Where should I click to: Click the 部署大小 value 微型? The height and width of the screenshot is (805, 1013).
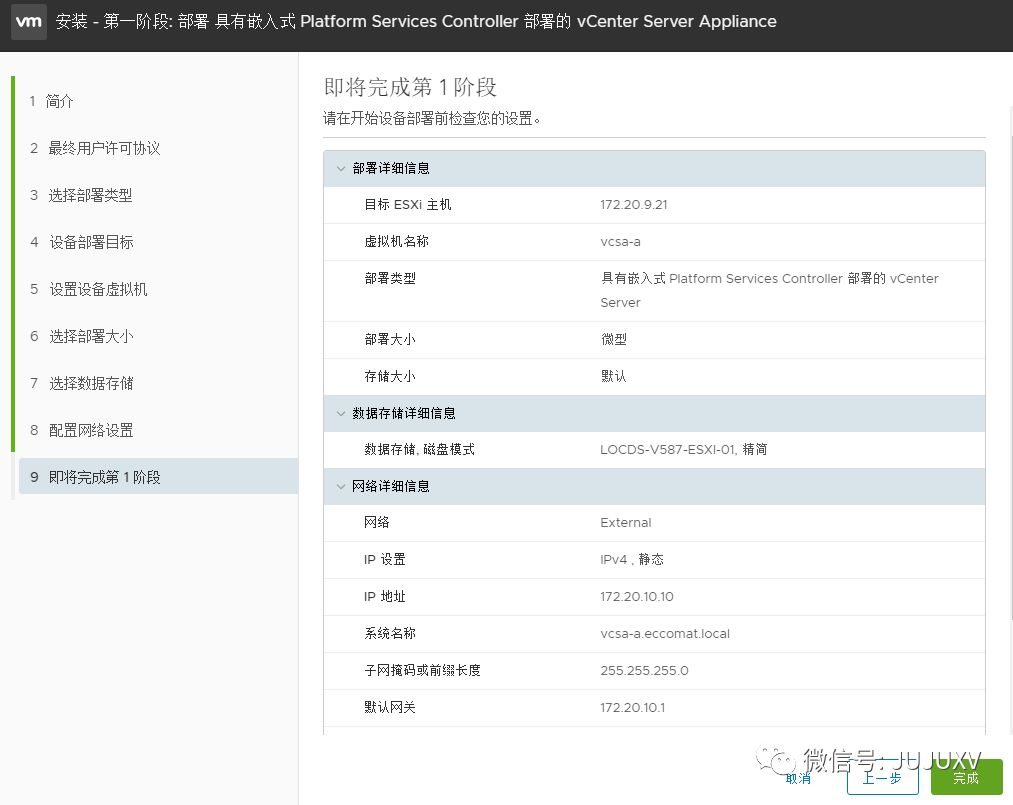(x=614, y=339)
